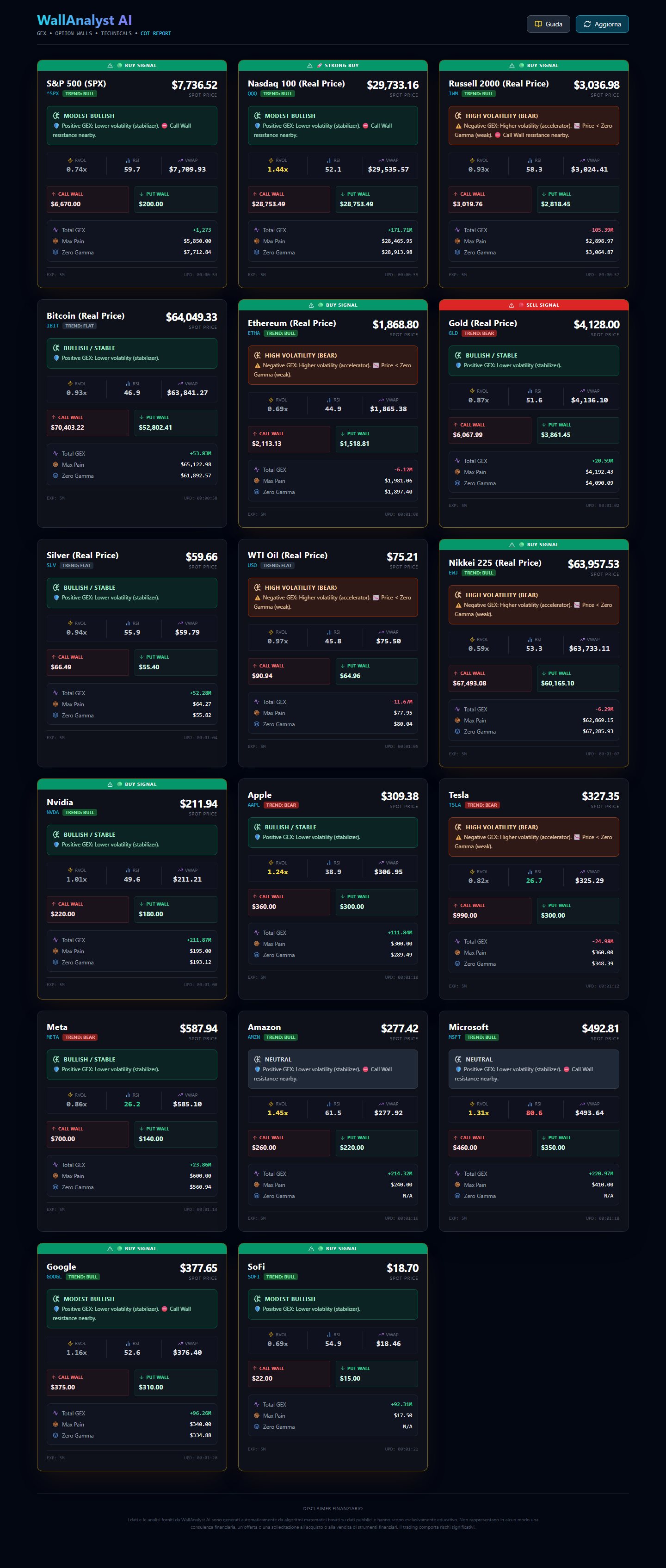Select the IWM ticker label

453,94
